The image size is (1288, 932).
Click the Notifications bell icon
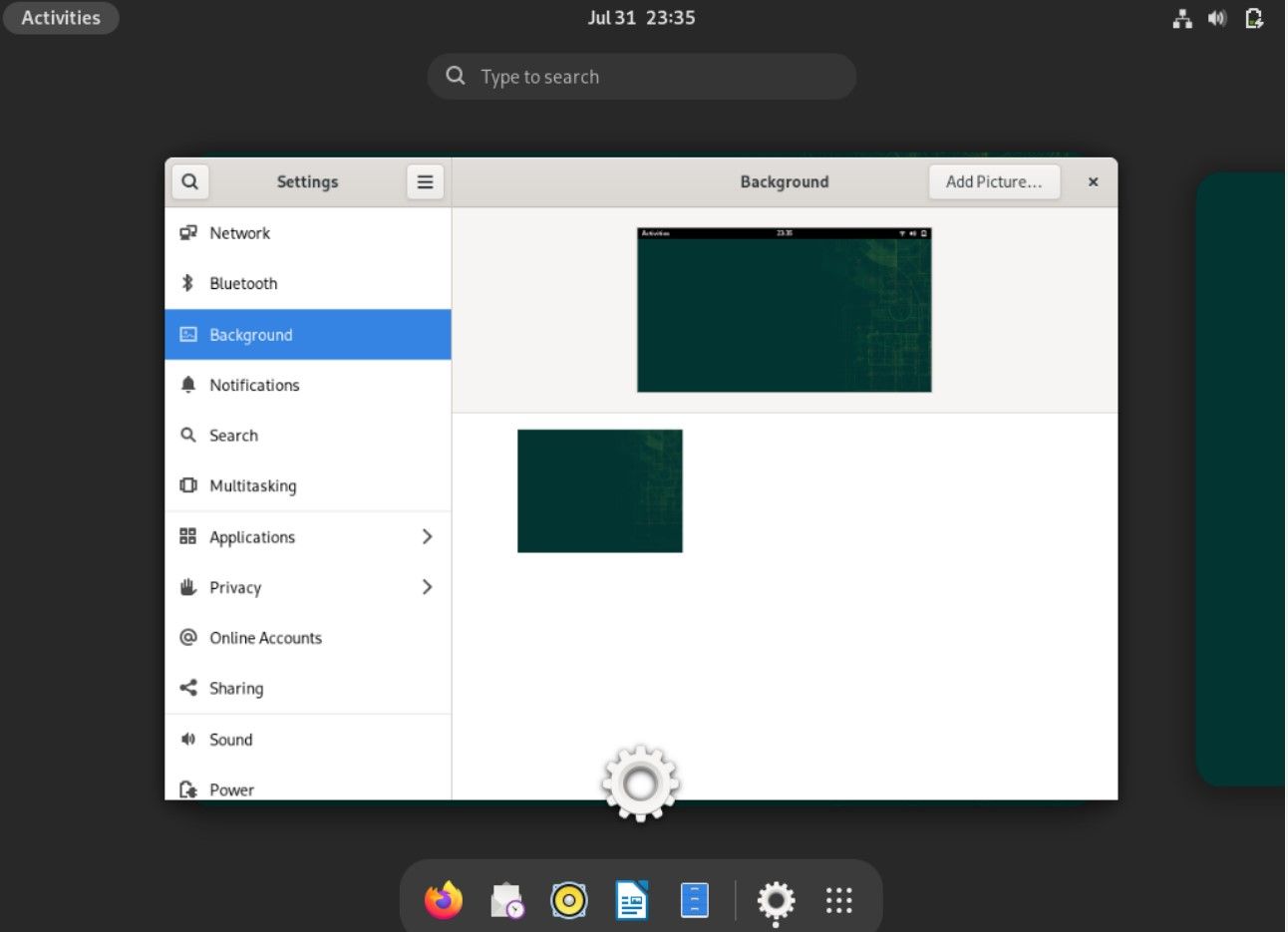point(187,385)
